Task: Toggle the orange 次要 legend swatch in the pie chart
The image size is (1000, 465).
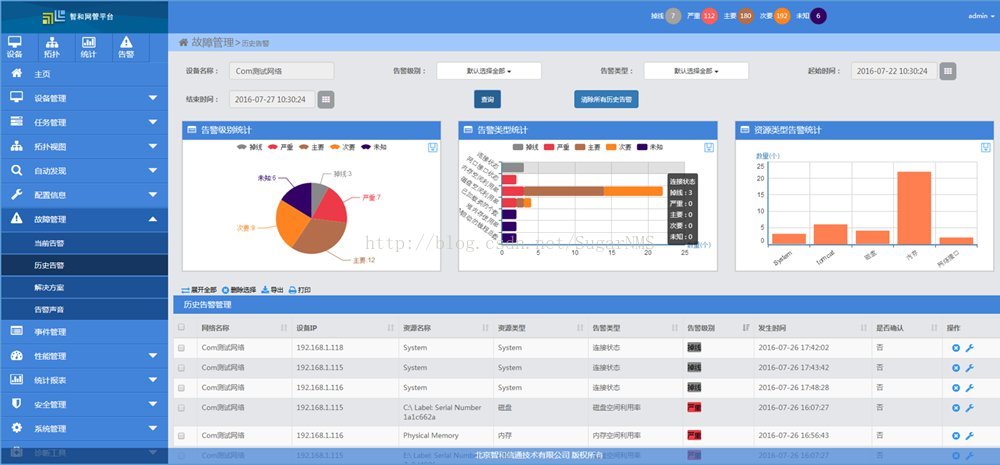Action: 335,147
